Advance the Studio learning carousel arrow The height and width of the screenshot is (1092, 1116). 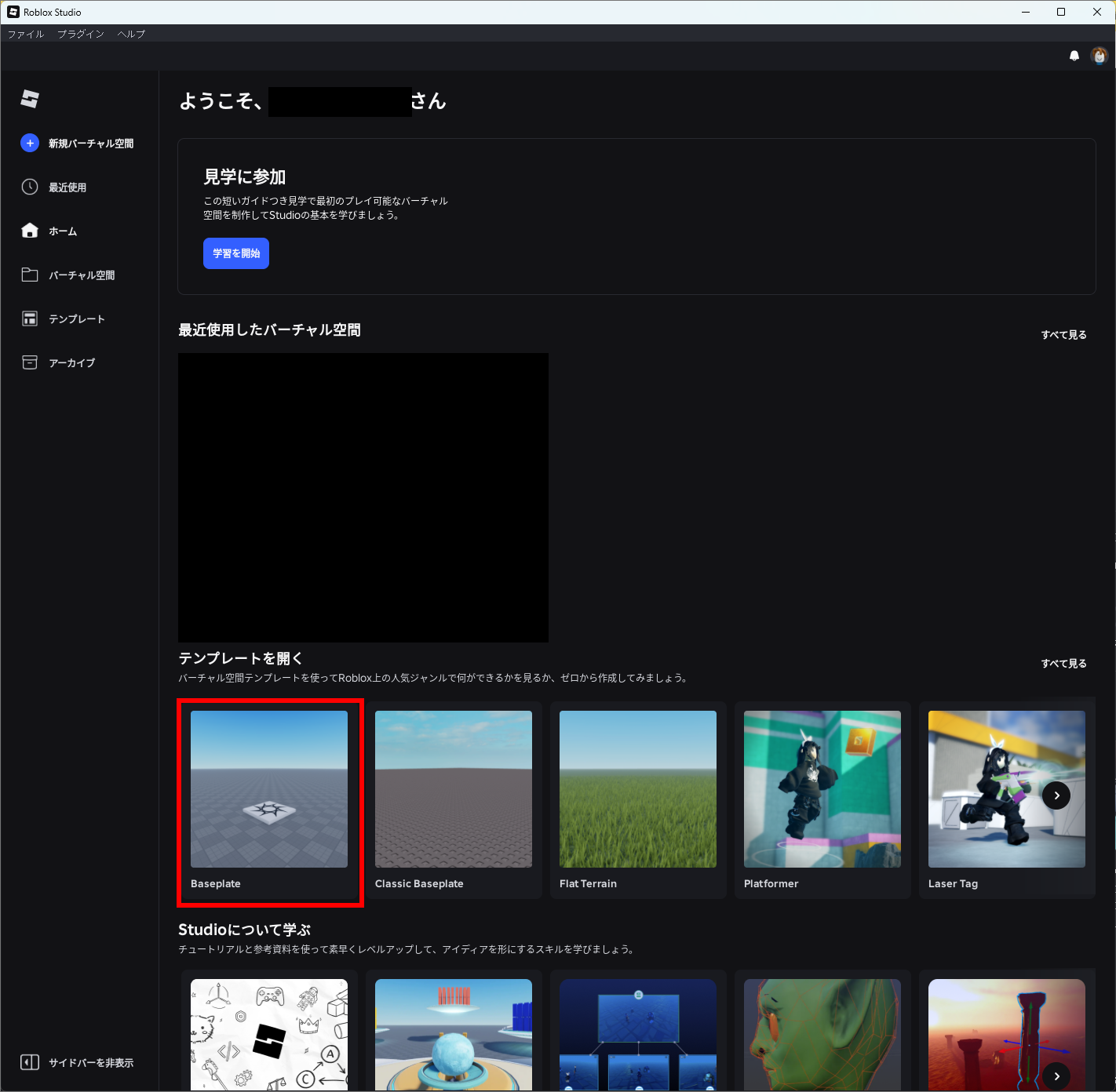pos(1056,1076)
